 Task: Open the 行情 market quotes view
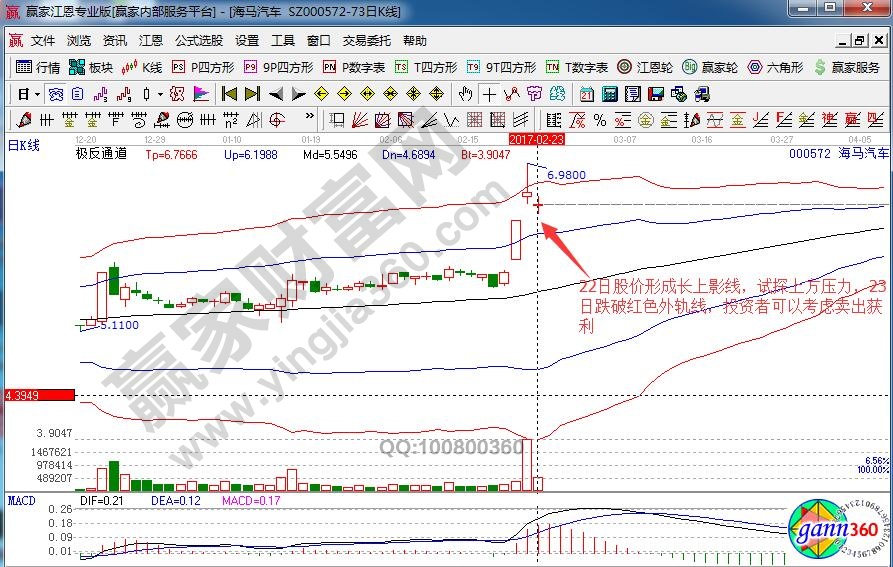(38, 68)
